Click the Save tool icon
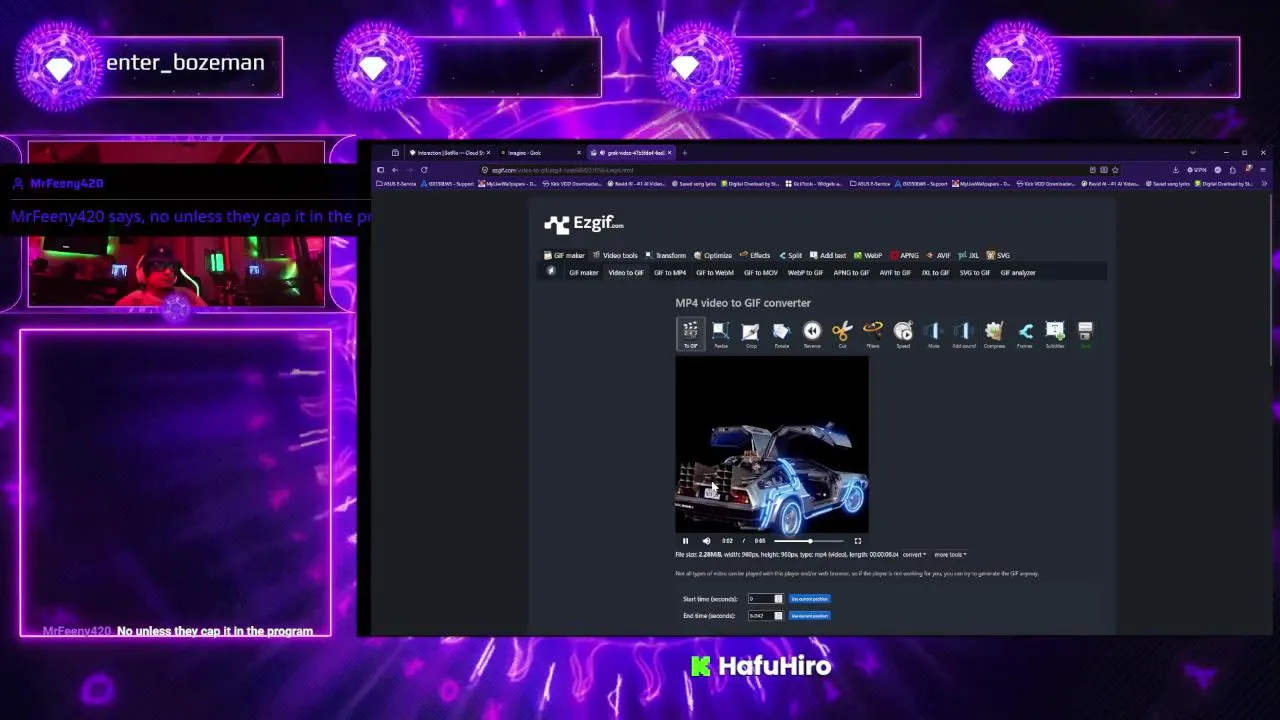The height and width of the screenshot is (720, 1280). (x=1085, y=334)
